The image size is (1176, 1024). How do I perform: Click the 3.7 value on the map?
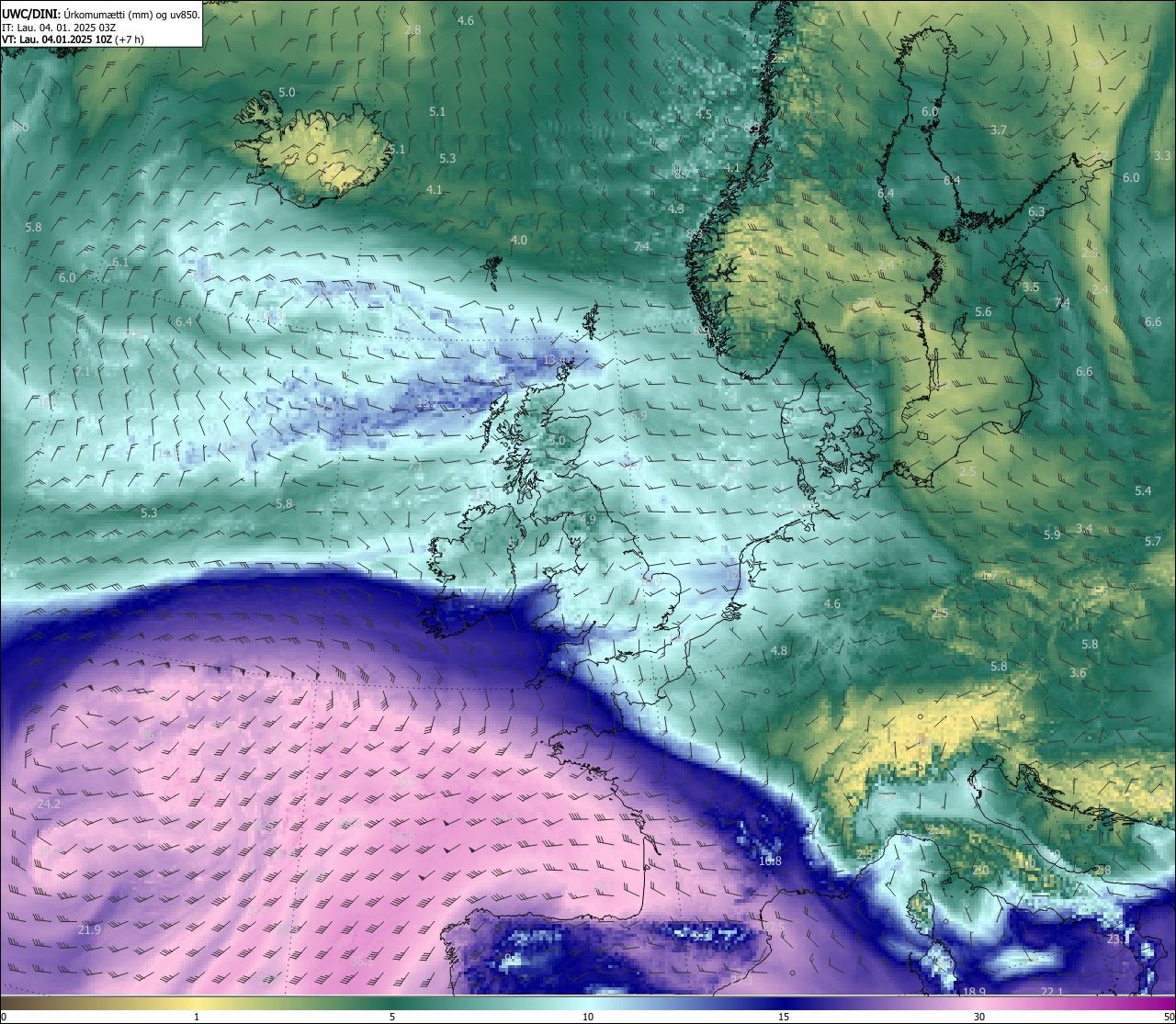pyautogui.click(x=999, y=130)
